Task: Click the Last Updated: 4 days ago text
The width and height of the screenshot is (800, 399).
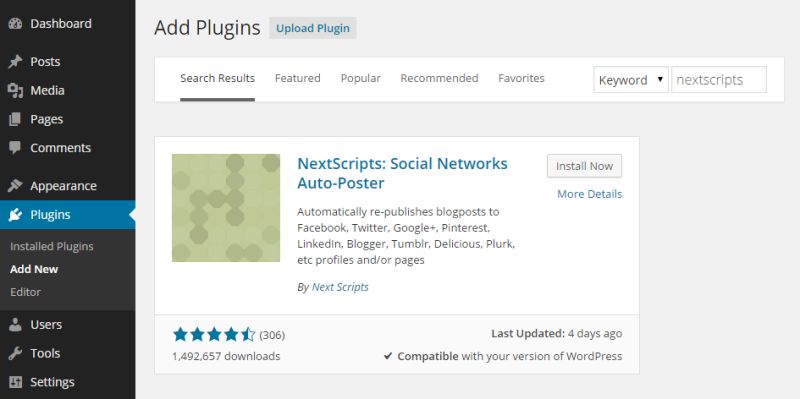Action: tap(557, 334)
